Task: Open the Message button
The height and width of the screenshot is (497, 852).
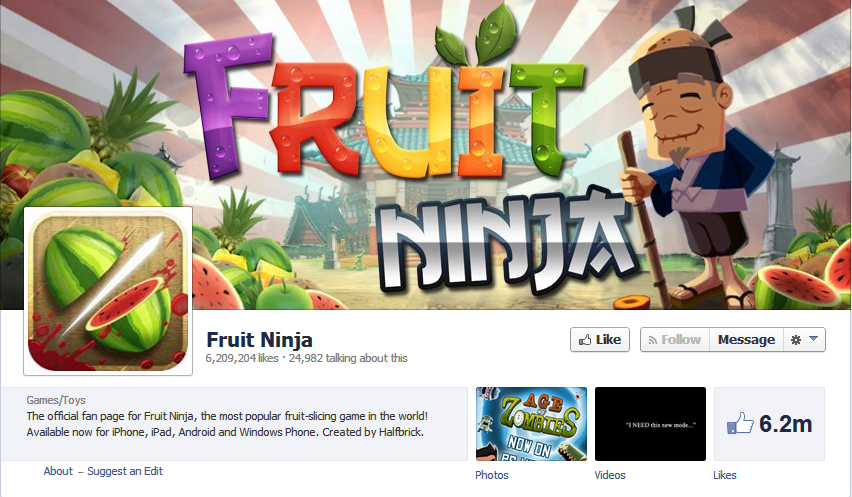Action: pyautogui.click(x=746, y=339)
